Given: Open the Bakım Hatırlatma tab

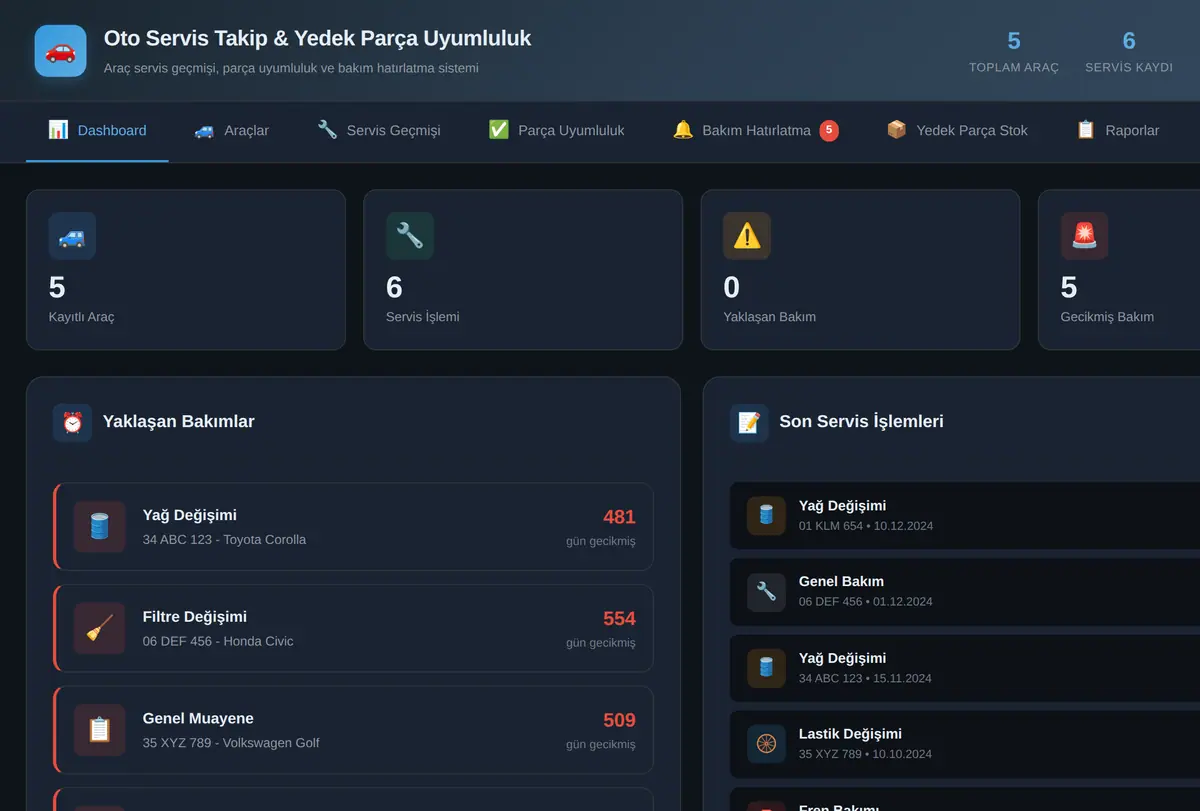Looking at the screenshot, I should [755, 131].
